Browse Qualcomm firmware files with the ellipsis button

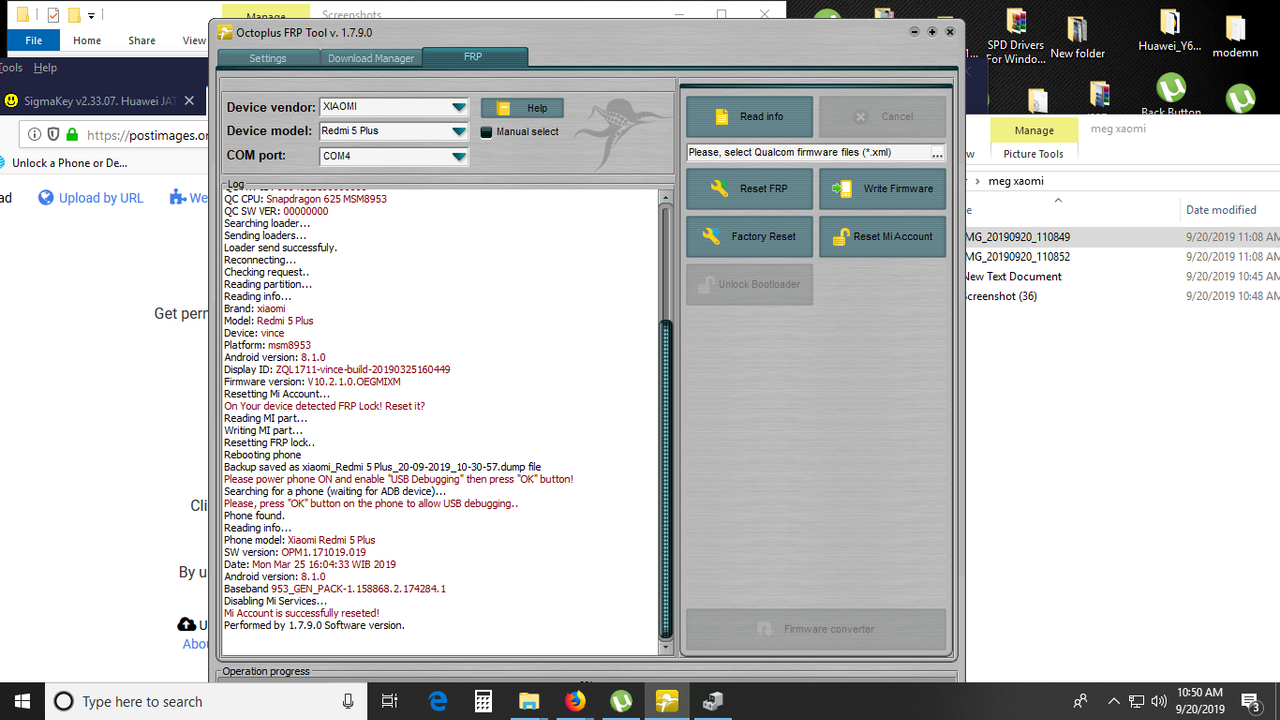coord(938,152)
